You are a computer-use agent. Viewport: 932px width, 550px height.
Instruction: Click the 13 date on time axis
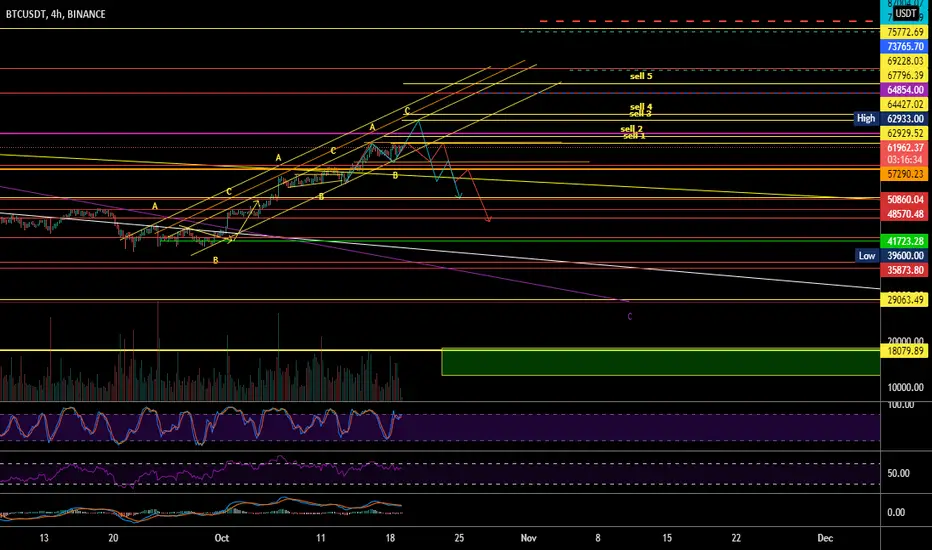click(x=44, y=538)
